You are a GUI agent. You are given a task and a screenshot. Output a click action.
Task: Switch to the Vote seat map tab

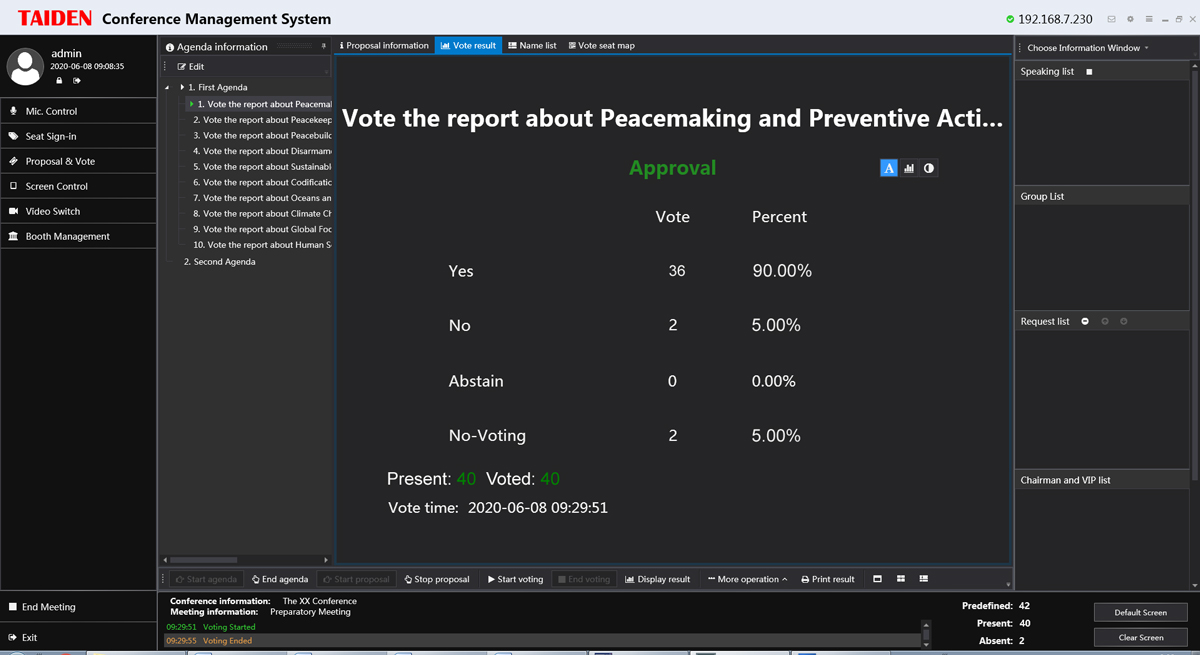tap(601, 45)
